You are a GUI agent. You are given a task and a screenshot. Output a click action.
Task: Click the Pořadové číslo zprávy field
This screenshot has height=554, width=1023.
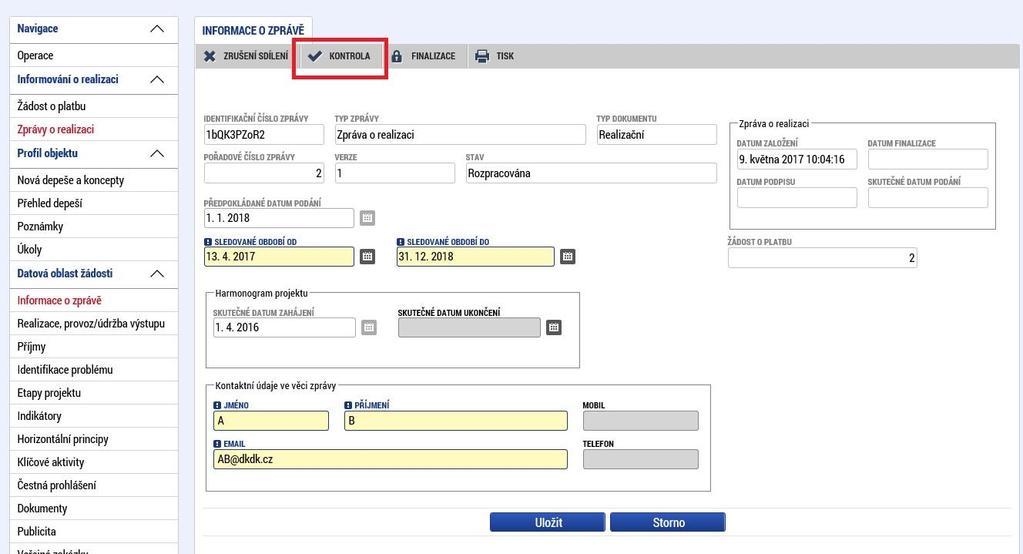coord(264,174)
